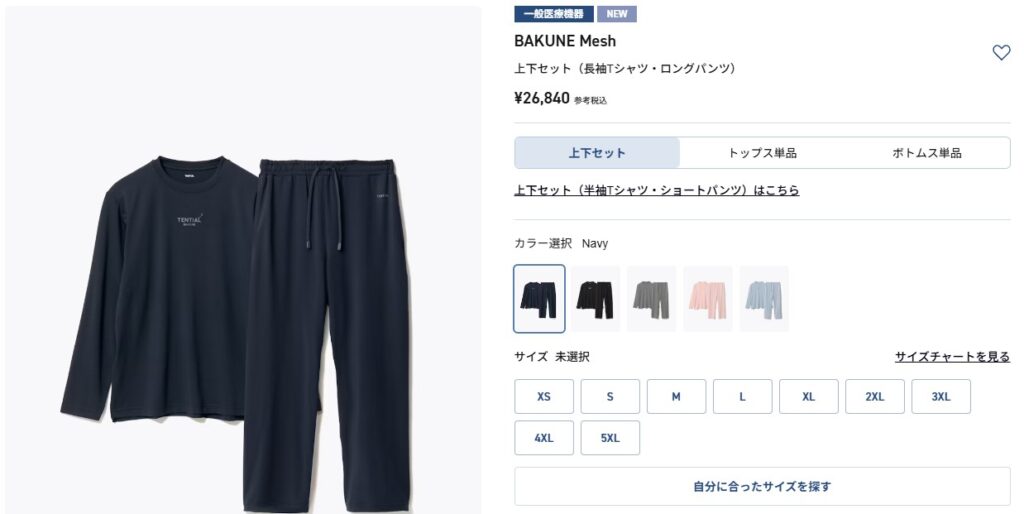Pick size L
This screenshot has height=514, width=1024.
pos(743,396)
